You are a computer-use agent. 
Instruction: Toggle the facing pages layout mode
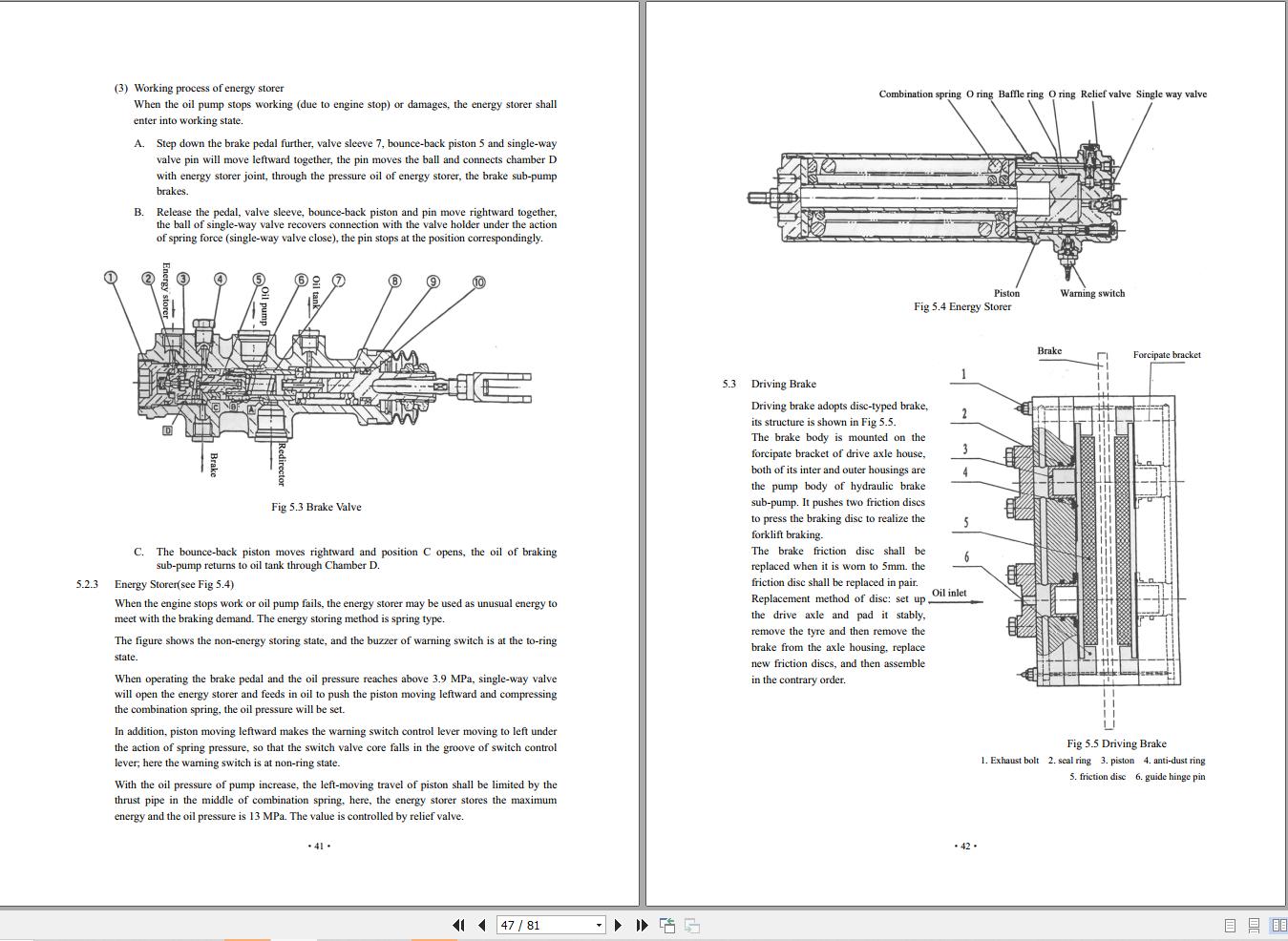[1277, 925]
